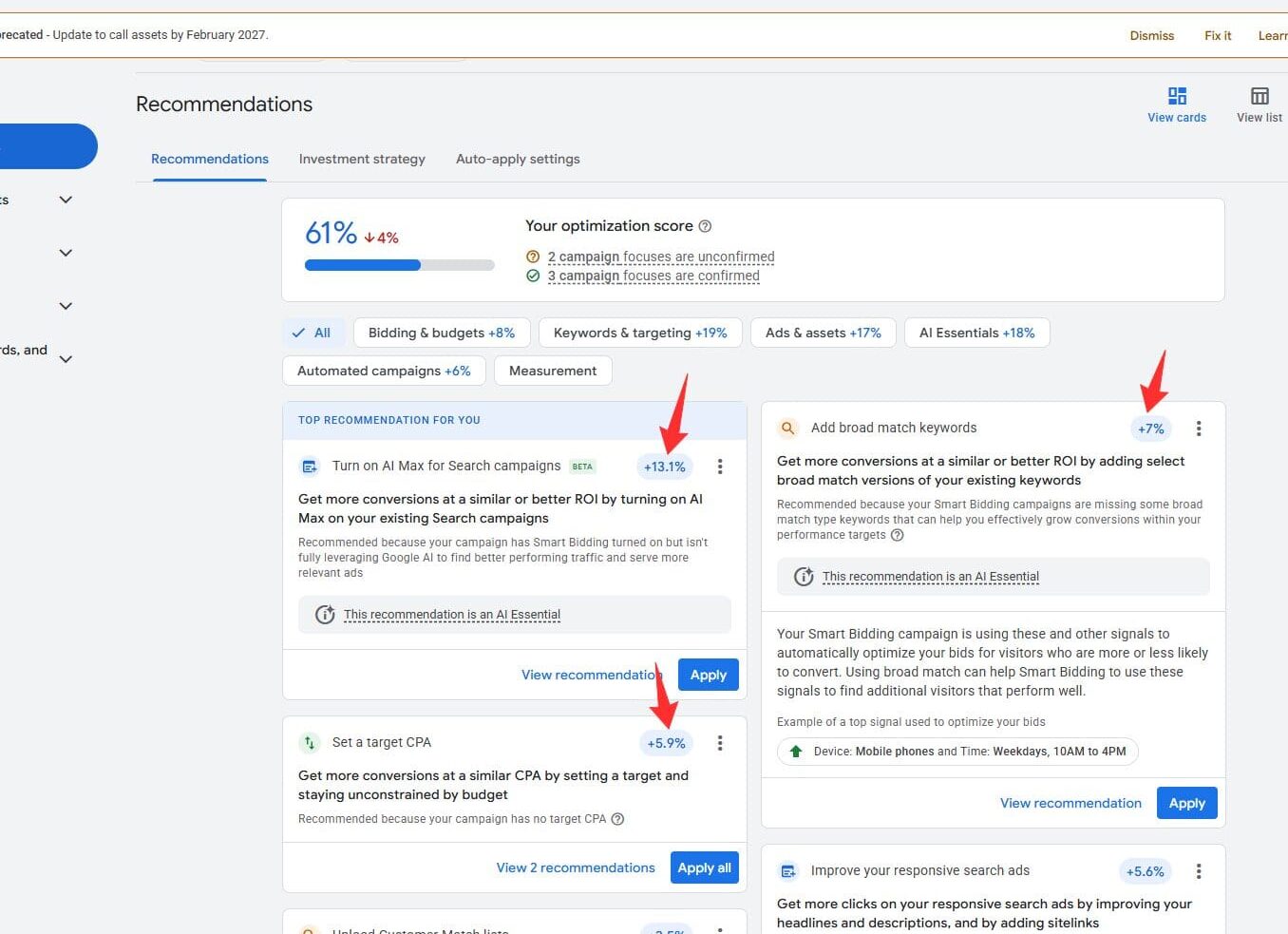1288x934 pixels.
Task: Click View 2 recommendations link
Action: (x=576, y=867)
